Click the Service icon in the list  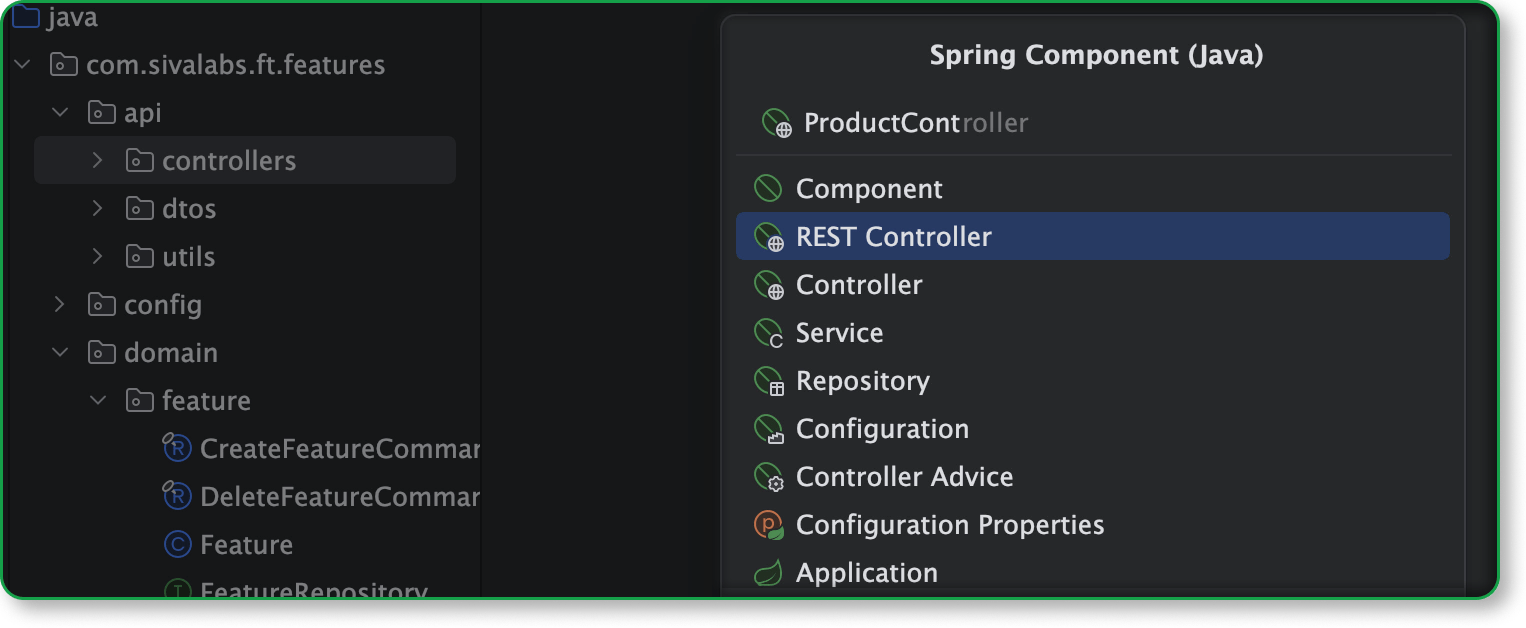pos(768,333)
